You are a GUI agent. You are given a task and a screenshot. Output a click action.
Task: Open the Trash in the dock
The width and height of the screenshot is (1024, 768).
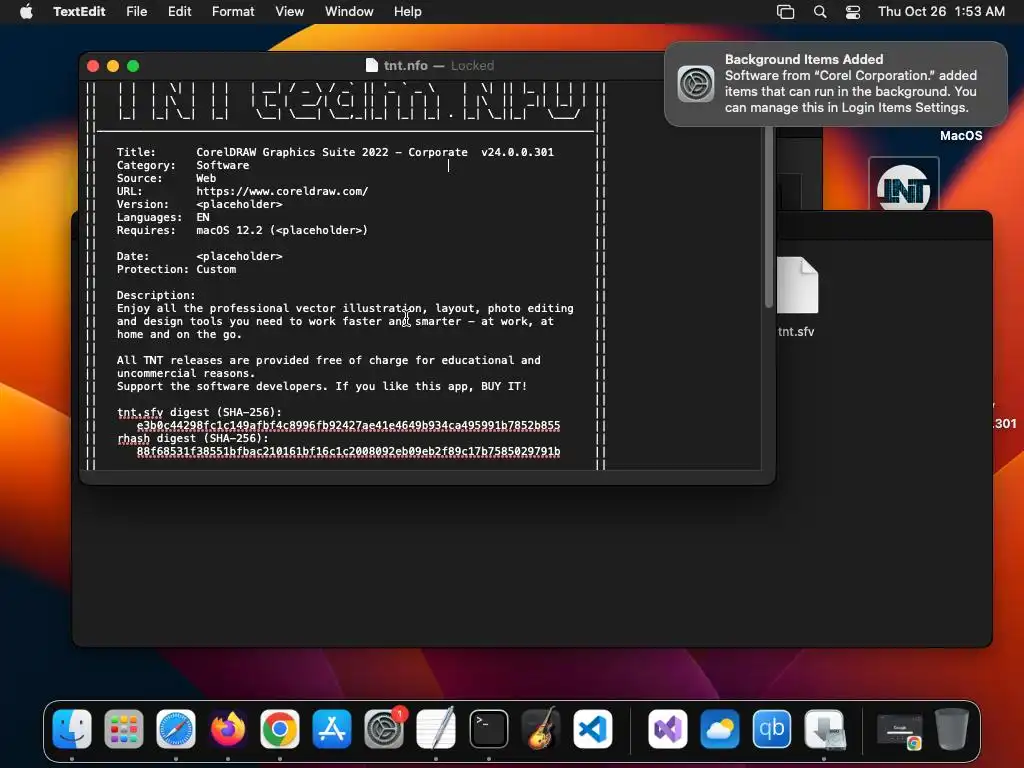coord(952,729)
